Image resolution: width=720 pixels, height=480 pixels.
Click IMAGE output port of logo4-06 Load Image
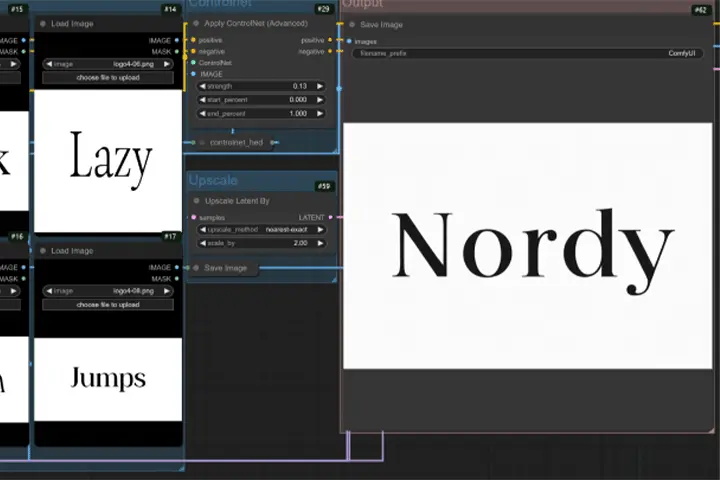(x=177, y=40)
